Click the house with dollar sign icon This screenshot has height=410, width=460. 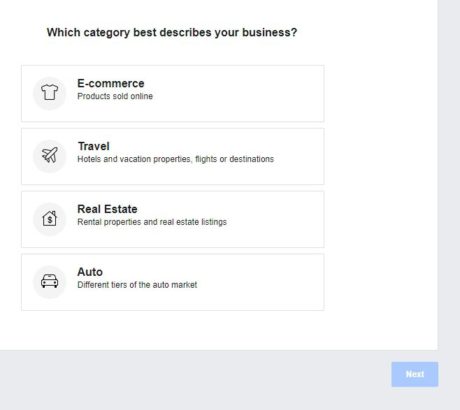50,218
